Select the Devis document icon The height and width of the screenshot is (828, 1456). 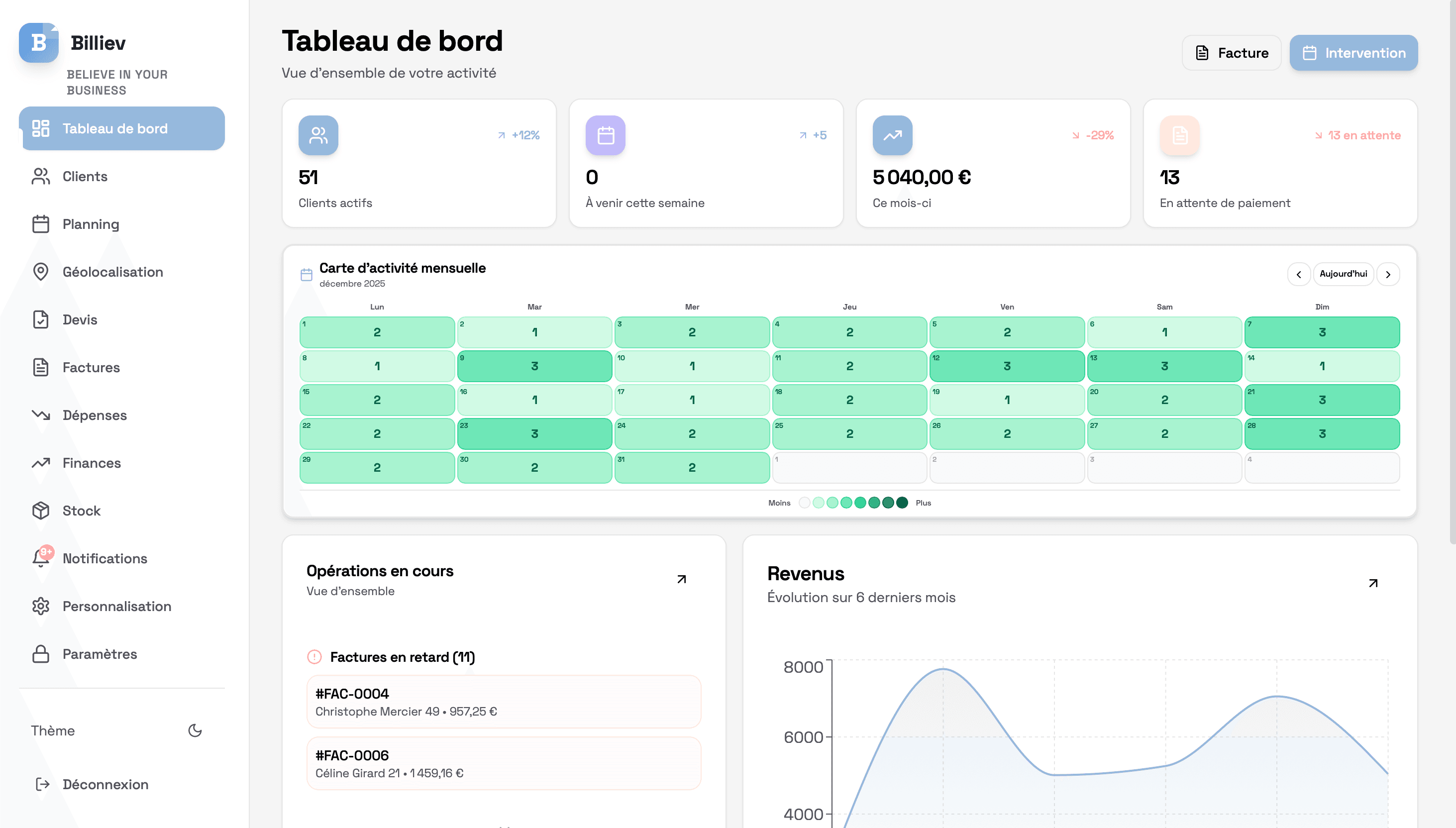(41, 319)
